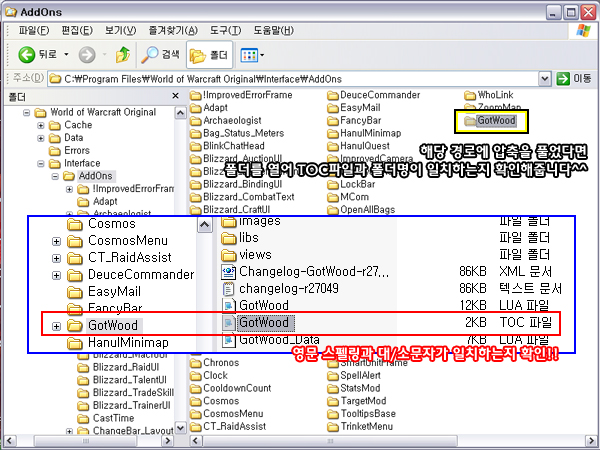600x450 pixels.
Task: Click the green Forward arrow icon
Action: (x=86, y=53)
